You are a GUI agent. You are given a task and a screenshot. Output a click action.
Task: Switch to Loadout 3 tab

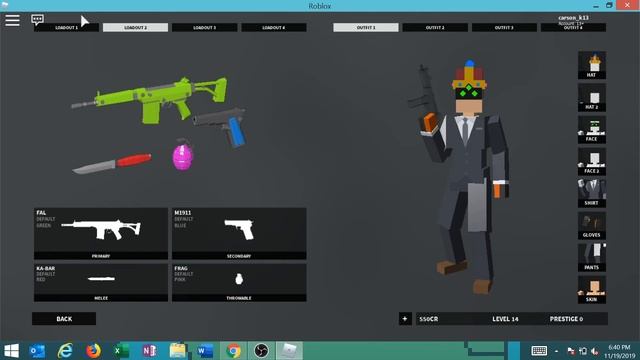204,27
